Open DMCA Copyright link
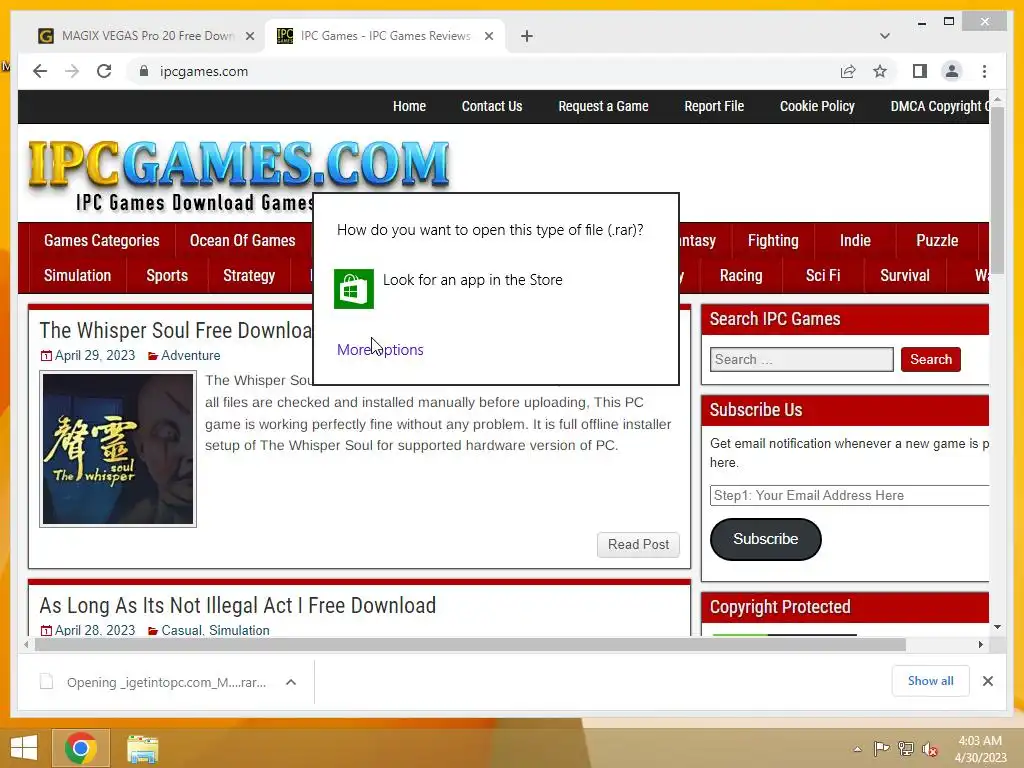The height and width of the screenshot is (768, 1024). (939, 106)
